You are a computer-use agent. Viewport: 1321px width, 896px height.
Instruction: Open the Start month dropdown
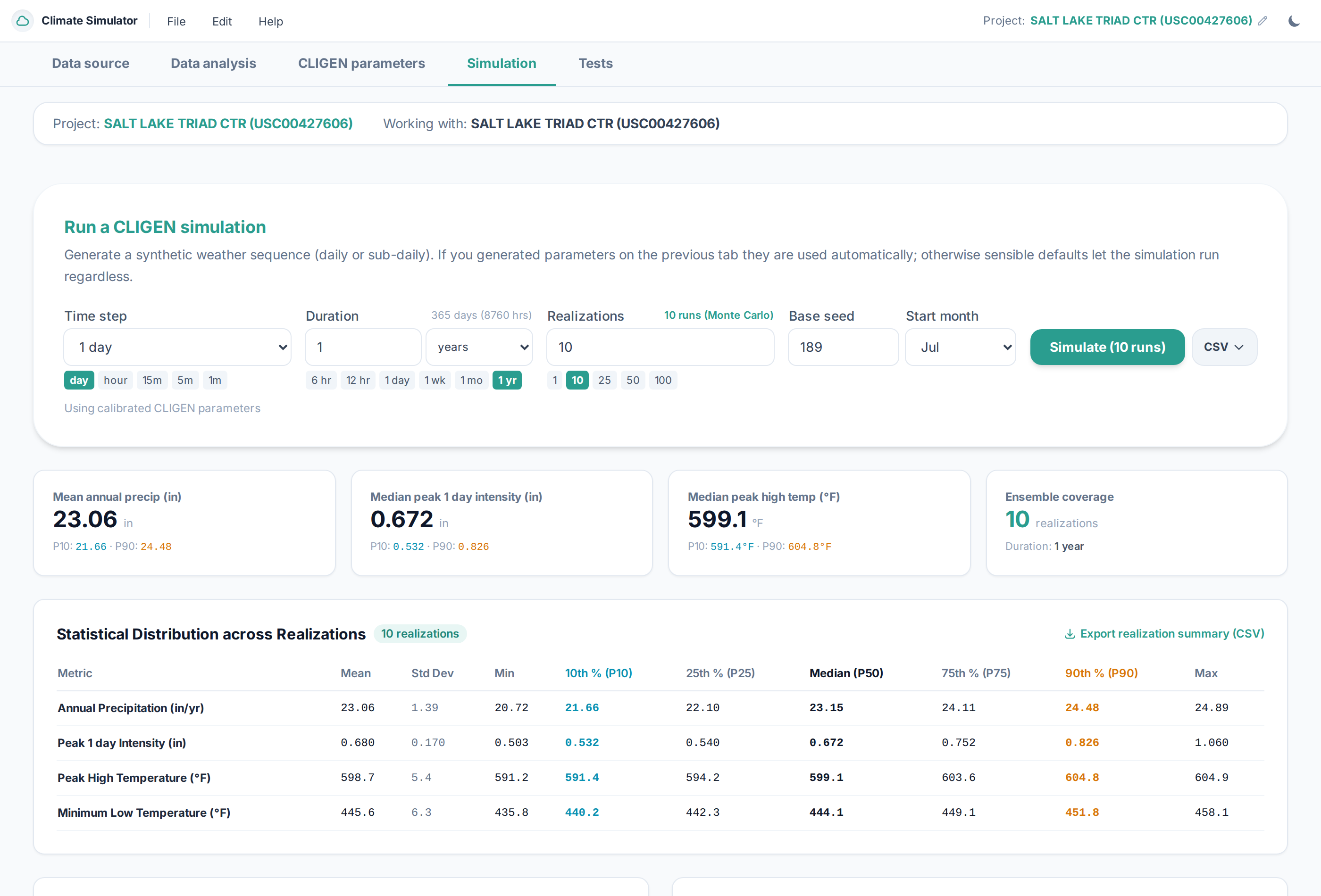[x=960, y=347]
